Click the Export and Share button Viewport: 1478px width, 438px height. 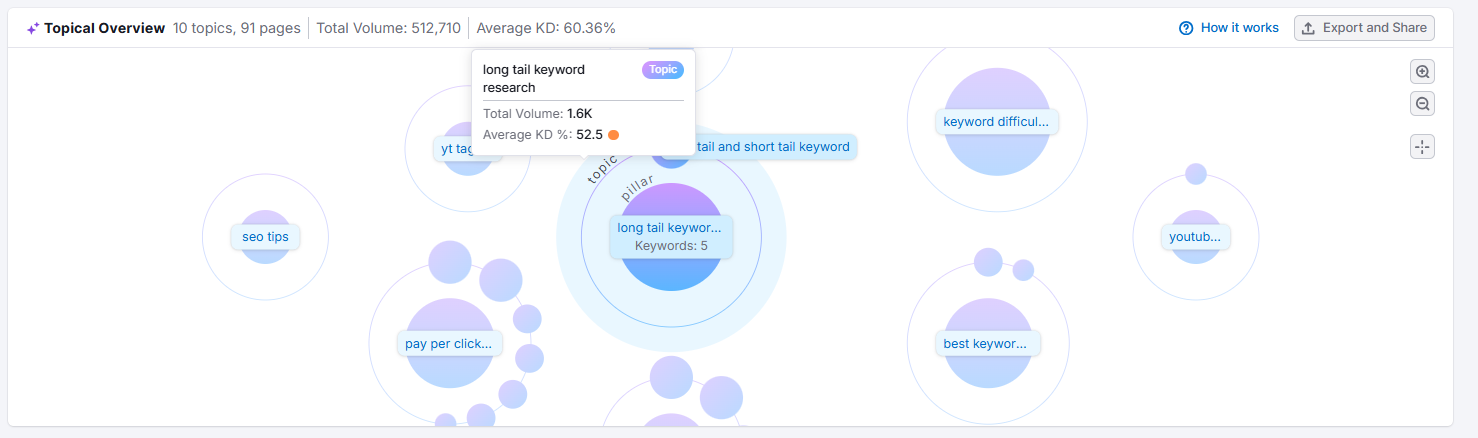coord(1364,28)
